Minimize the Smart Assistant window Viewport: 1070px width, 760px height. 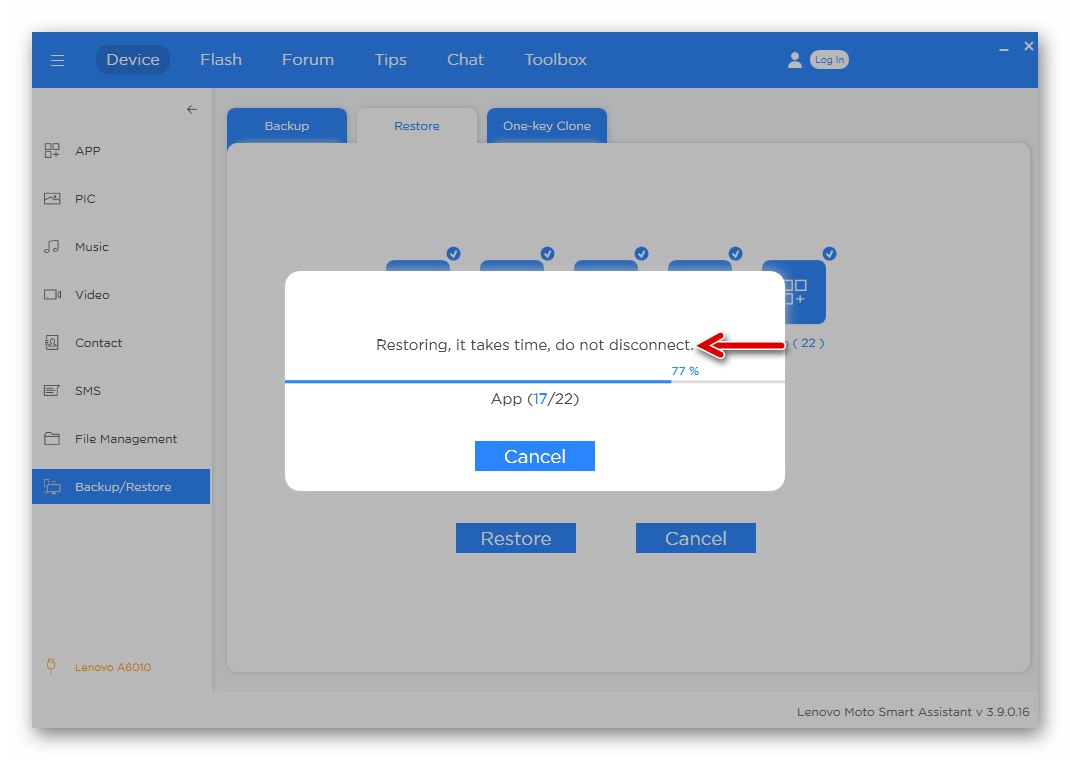click(1004, 49)
